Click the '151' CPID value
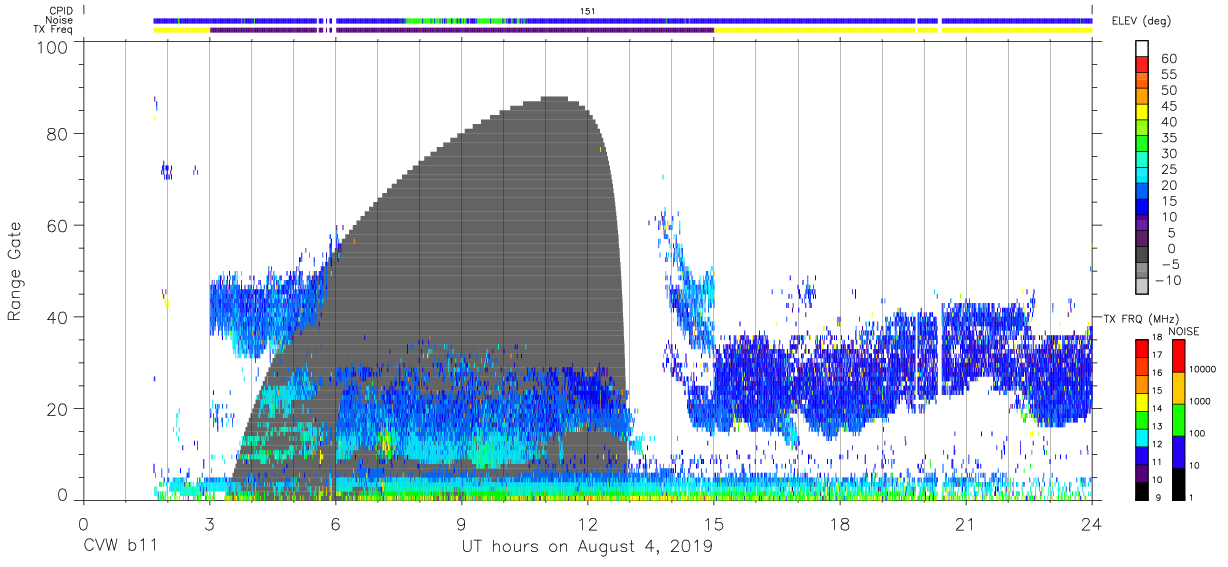Image resolution: width=1228 pixels, height=567 pixels. pyautogui.click(x=588, y=10)
